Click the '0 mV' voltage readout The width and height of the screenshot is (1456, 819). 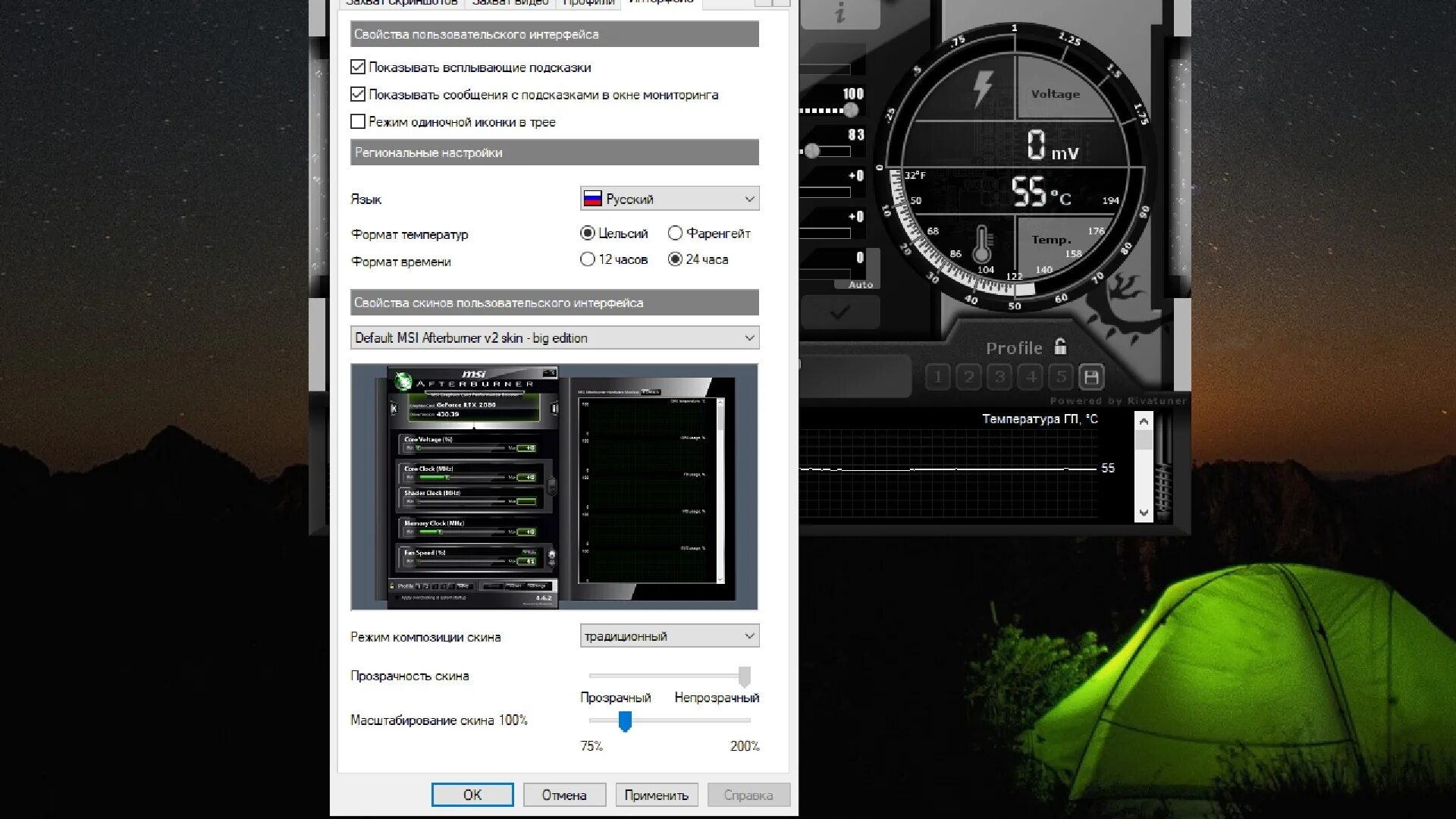coord(1053,146)
